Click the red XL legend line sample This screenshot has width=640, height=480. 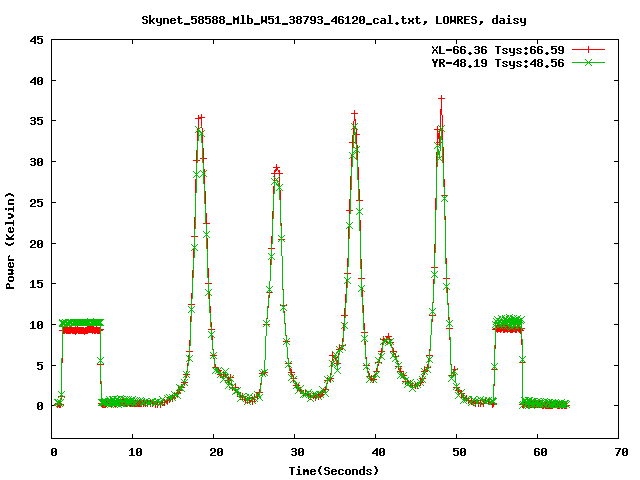pos(588,50)
